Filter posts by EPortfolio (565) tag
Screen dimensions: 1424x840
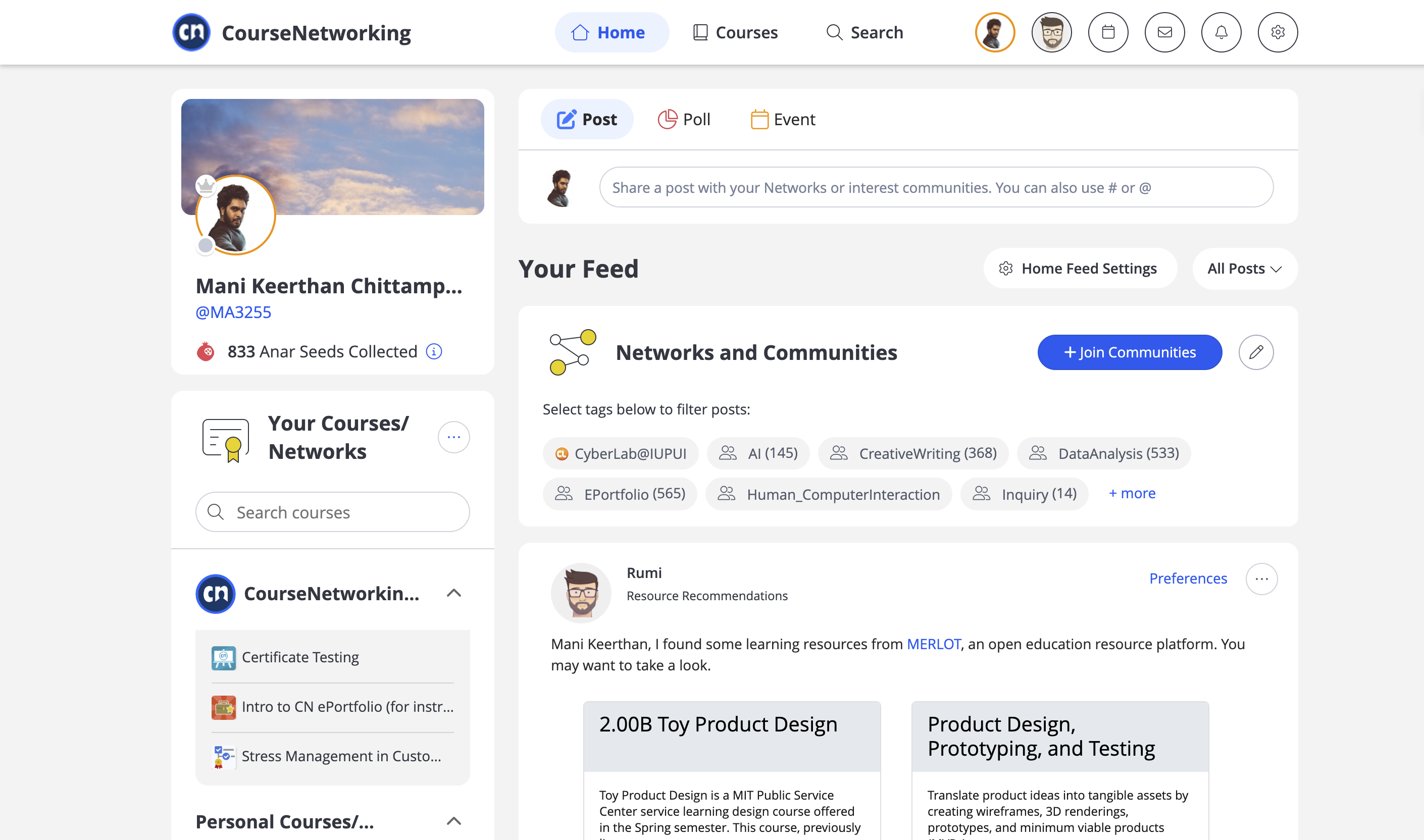pos(620,494)
